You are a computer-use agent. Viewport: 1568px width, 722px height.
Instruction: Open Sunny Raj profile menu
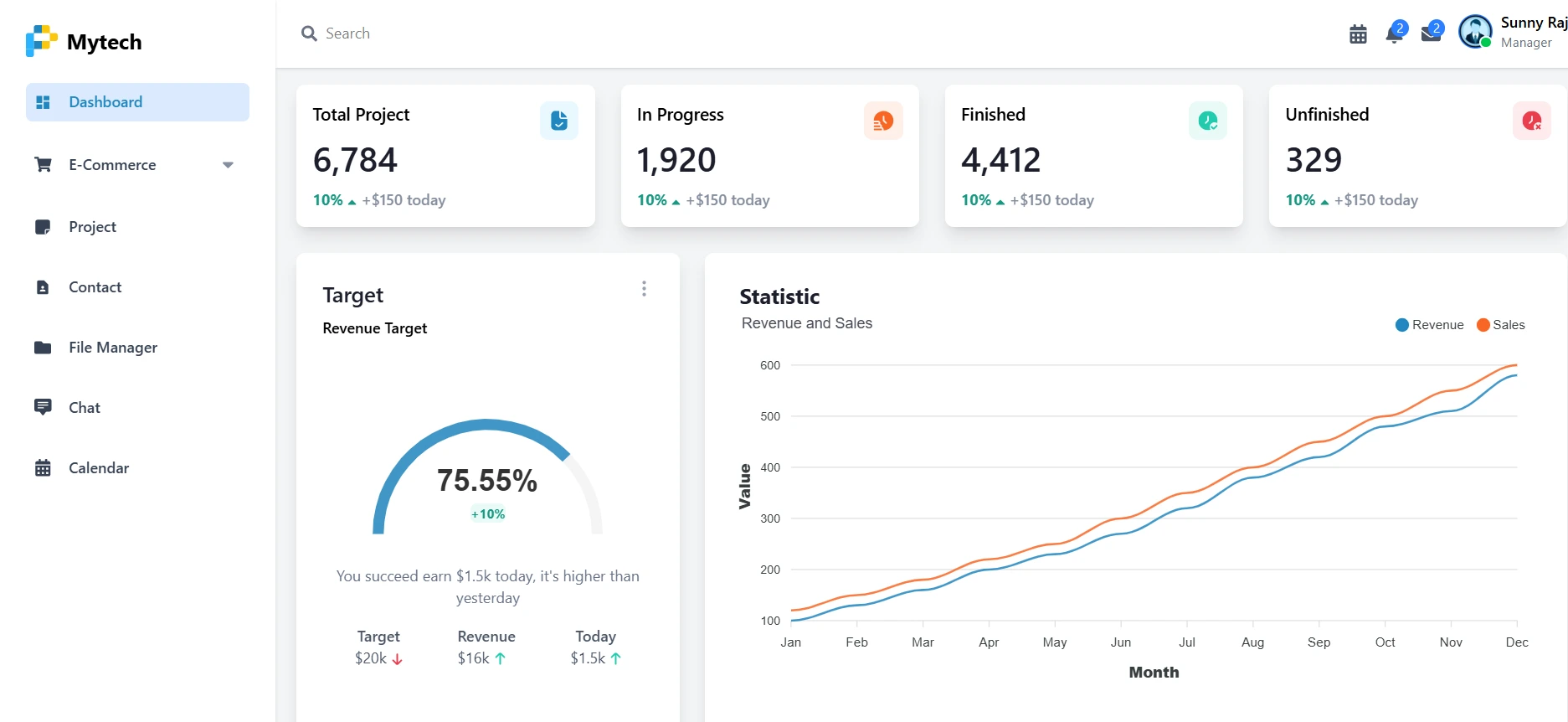1512,32
